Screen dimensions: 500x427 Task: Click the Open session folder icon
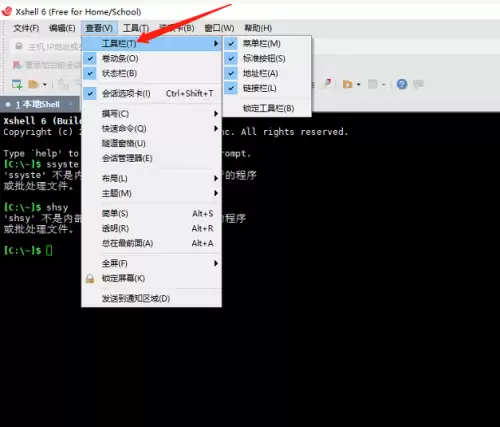point(33,84)
